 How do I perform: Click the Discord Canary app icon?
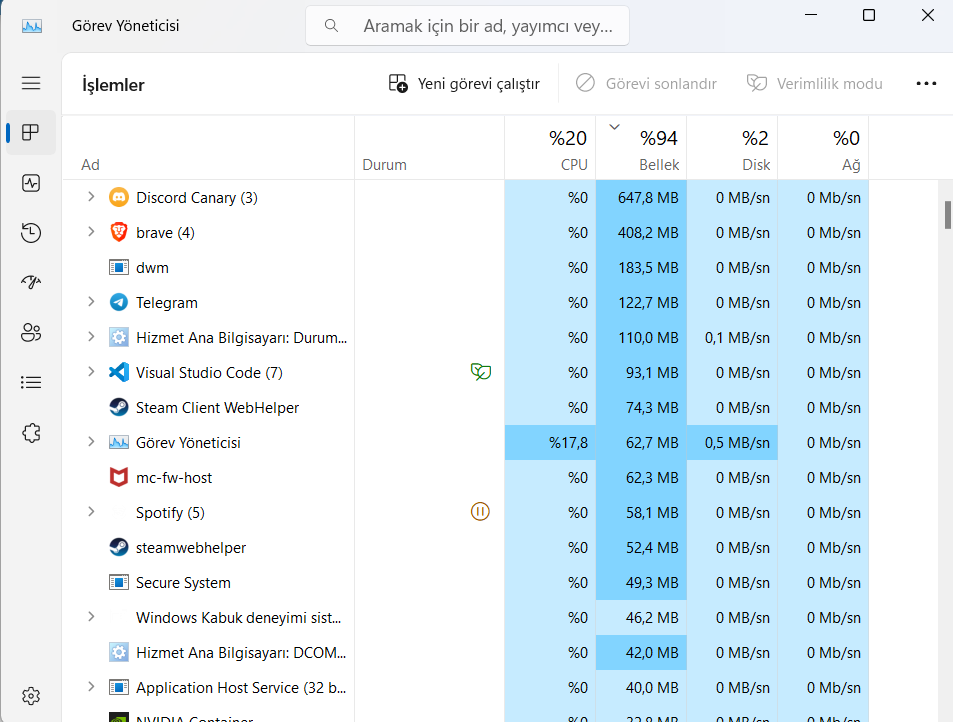click(x=119, y=198)
